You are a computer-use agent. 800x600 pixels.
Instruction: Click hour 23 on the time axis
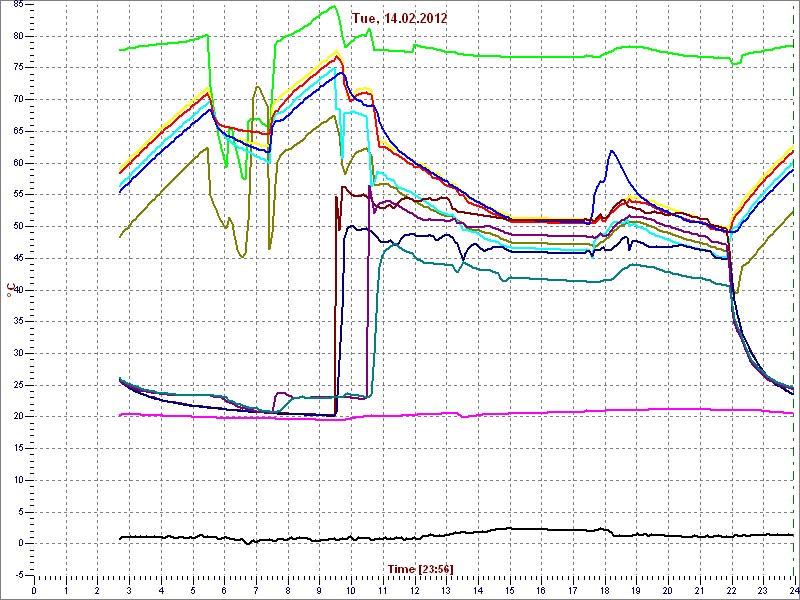tap(763, 591)
